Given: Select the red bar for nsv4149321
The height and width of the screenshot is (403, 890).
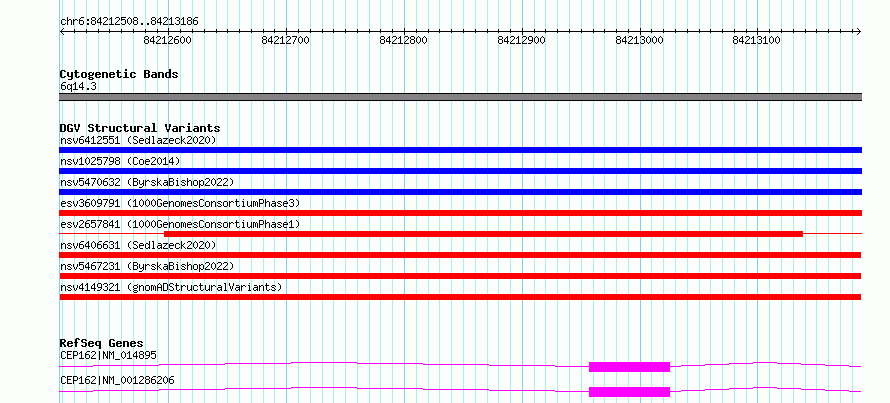Looking at the screenshot, I should coord(460,297).
